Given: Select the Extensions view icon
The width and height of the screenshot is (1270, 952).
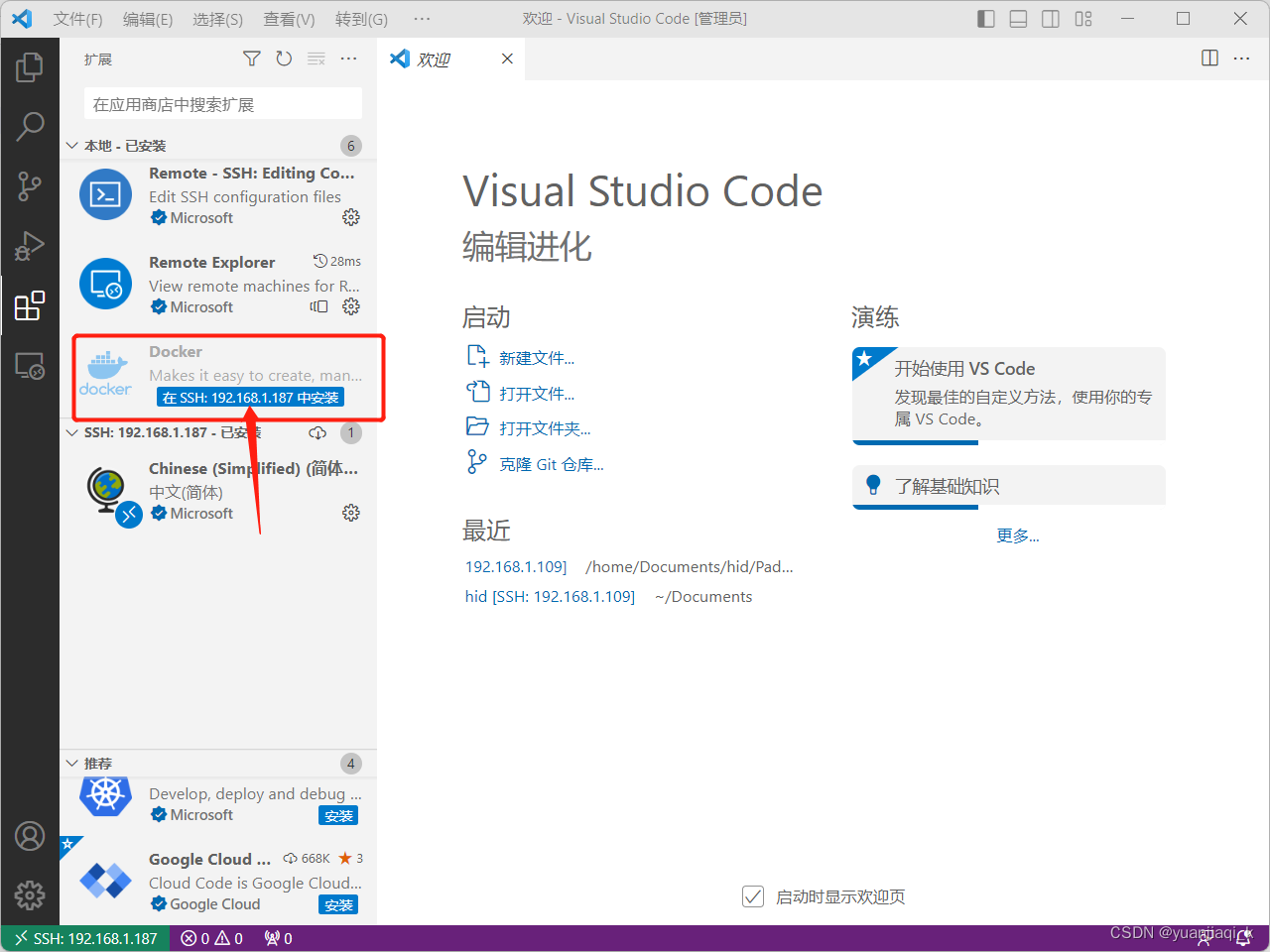Looking at the screenshot, I should (x=30, y=305).
